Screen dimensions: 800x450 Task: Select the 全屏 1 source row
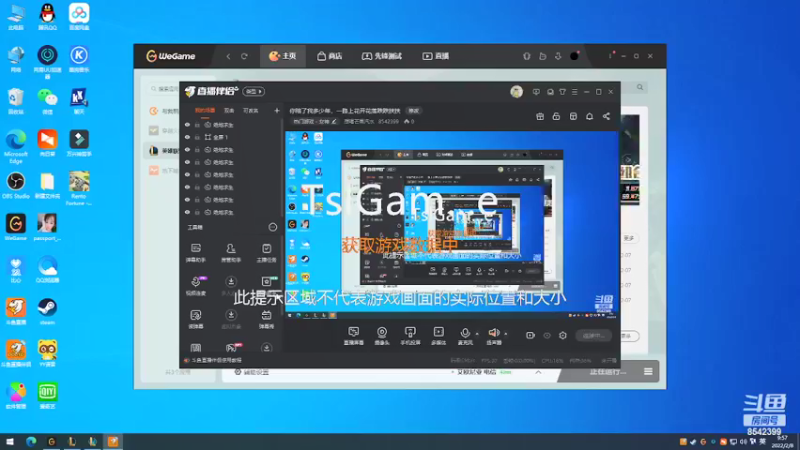coord(230,137)
